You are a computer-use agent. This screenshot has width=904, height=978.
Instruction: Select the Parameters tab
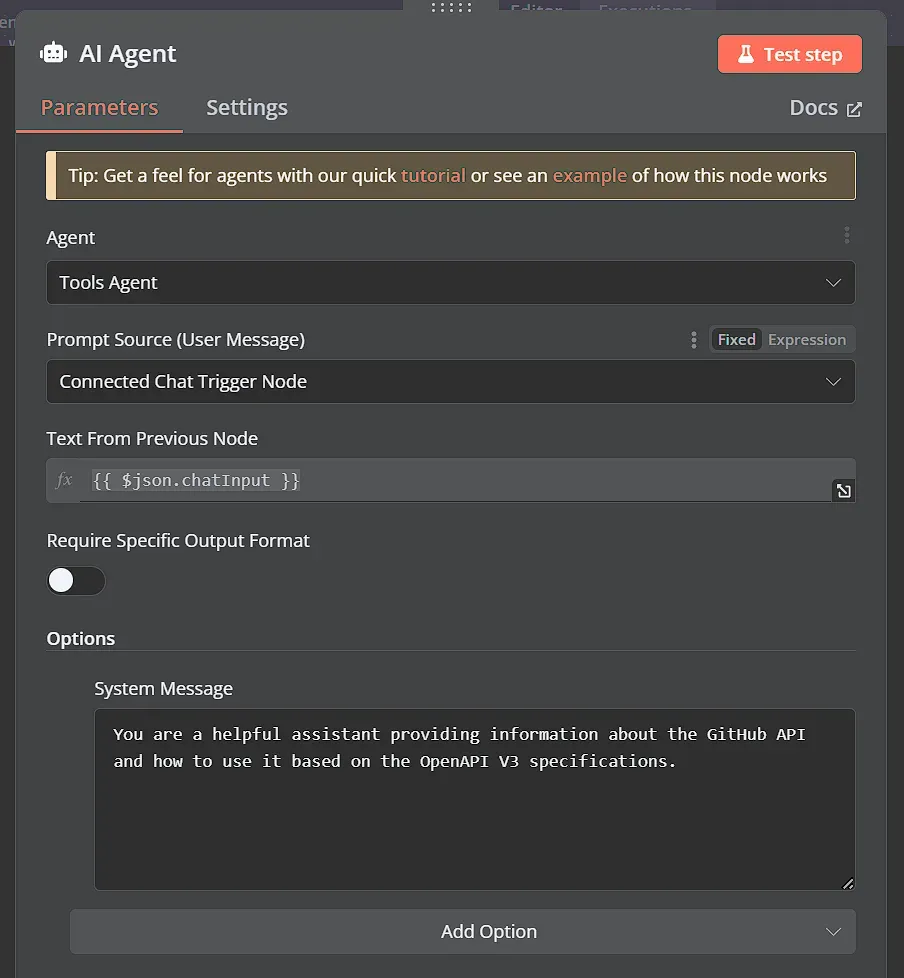(99, 107)
